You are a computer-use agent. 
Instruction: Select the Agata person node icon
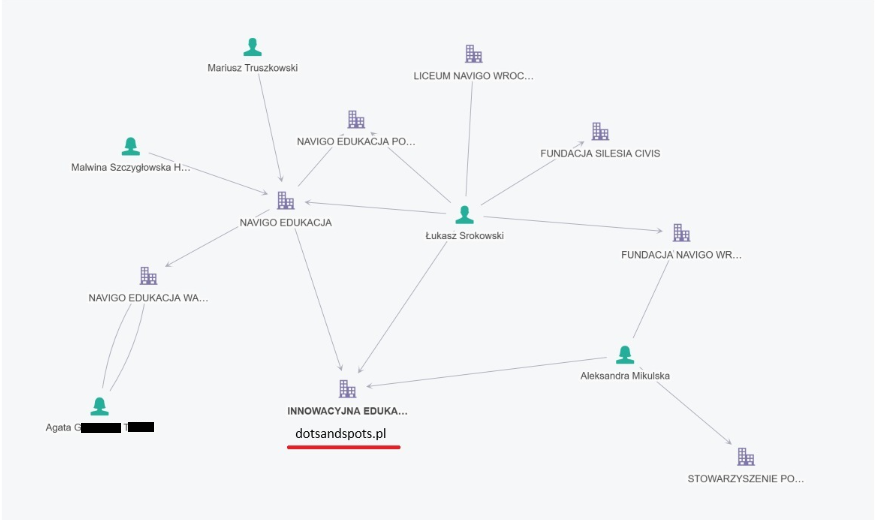(x=100, y=406)
